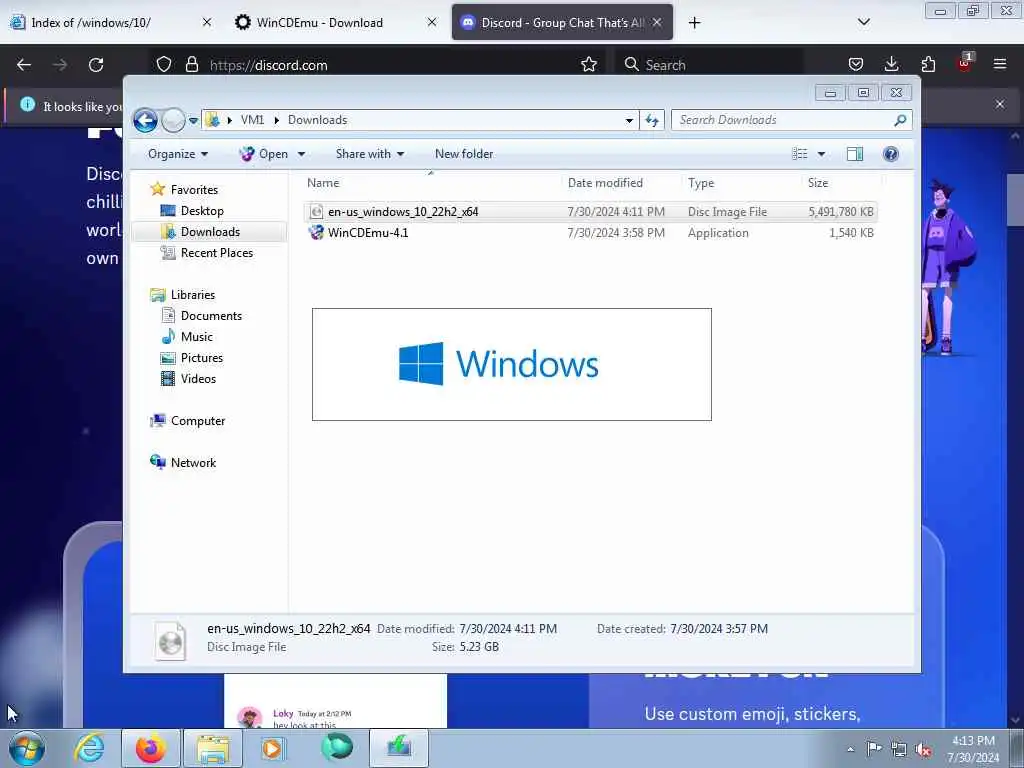Screen dimensions: 1024x768
Task: Click Downloads in the address breadcrumb
Action: 317,120
